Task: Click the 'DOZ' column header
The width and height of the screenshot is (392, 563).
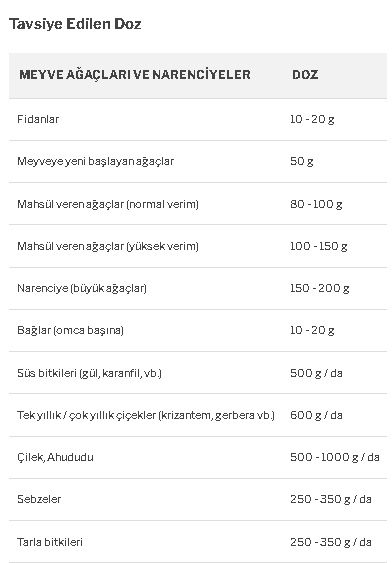Action: (305, 75)
